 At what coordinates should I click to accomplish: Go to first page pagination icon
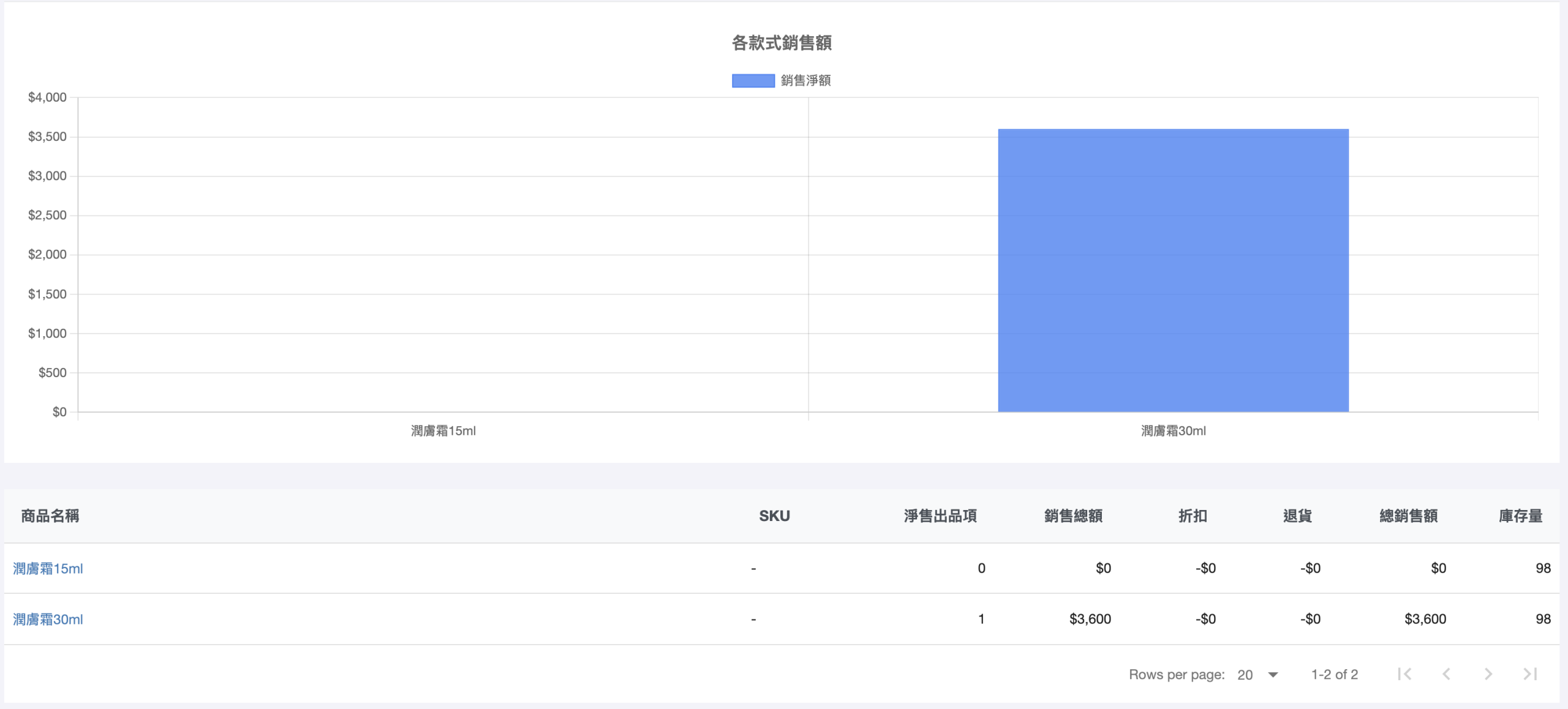point(1405,674)
